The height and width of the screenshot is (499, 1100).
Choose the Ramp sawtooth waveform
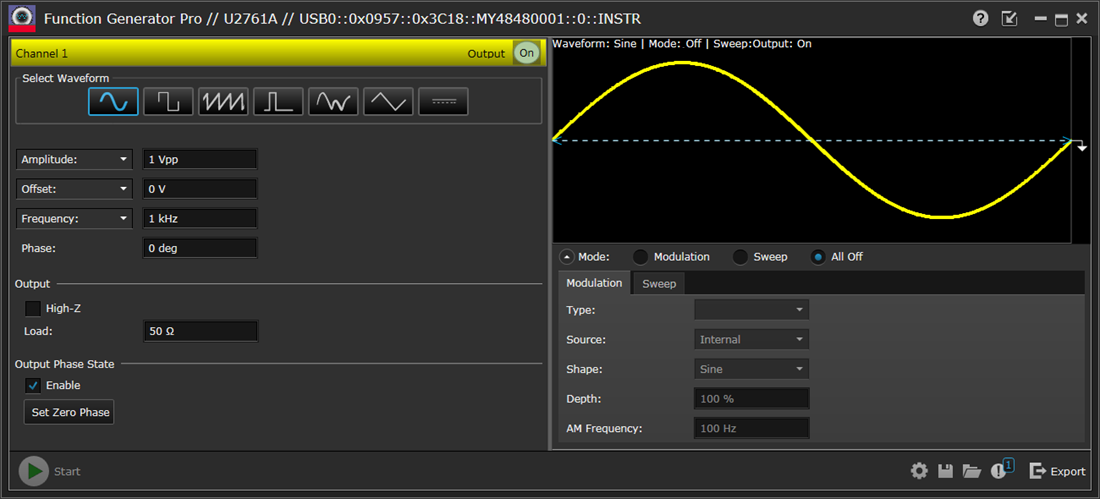pos(223,101)
